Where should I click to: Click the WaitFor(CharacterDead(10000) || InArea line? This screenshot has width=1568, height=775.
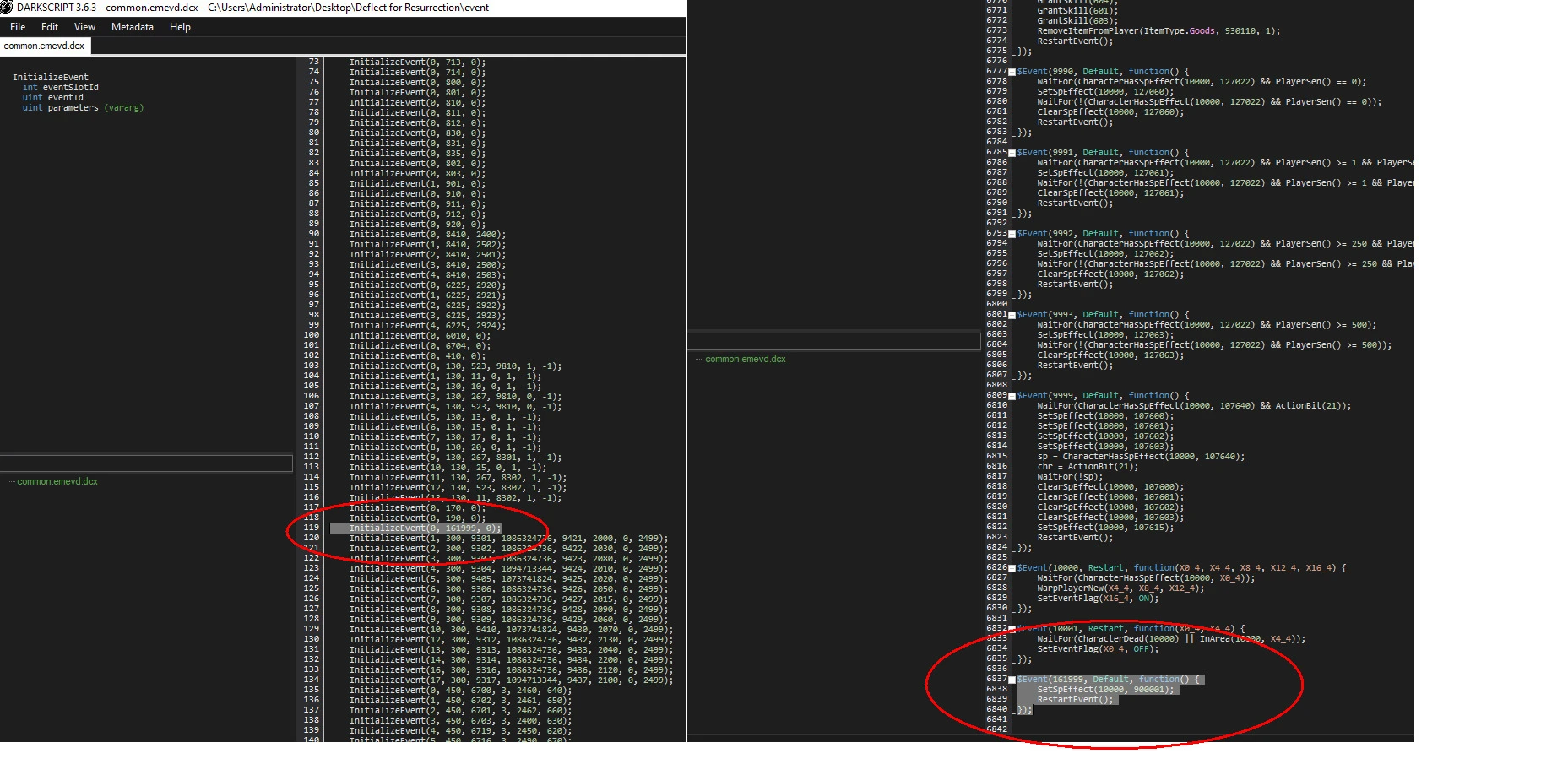pyautogui.click(x=1171, y=639)
